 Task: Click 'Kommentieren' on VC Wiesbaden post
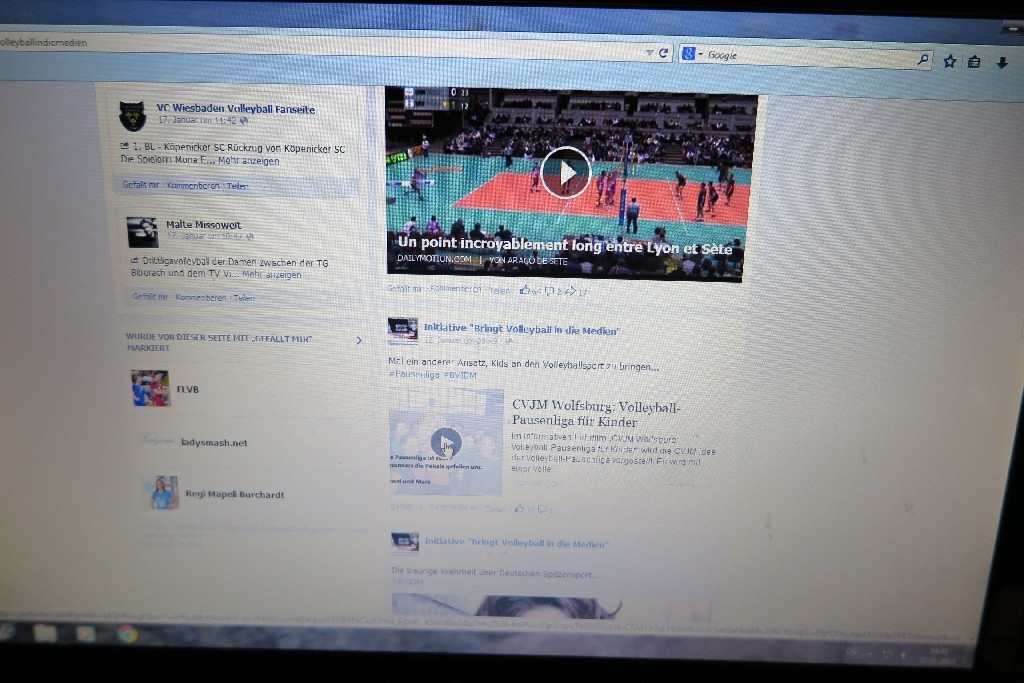pyautogui.click(x=193, y=185)
